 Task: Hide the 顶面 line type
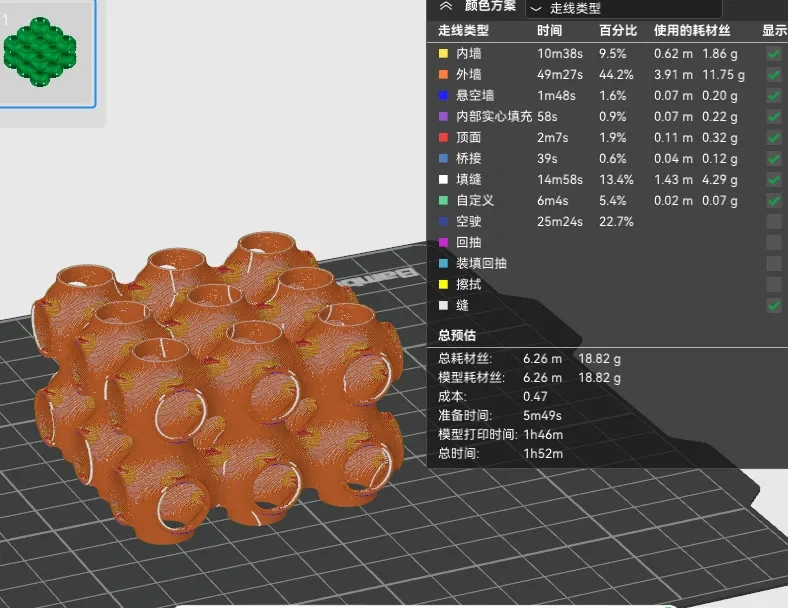click(774, 138)
